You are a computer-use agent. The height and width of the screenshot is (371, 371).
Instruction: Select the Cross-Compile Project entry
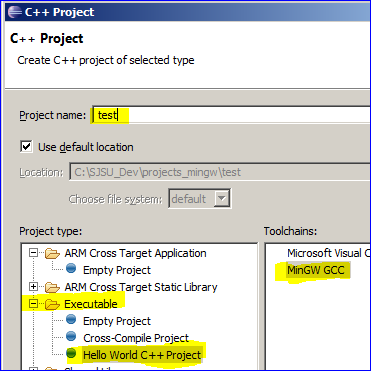click(136, 338)
